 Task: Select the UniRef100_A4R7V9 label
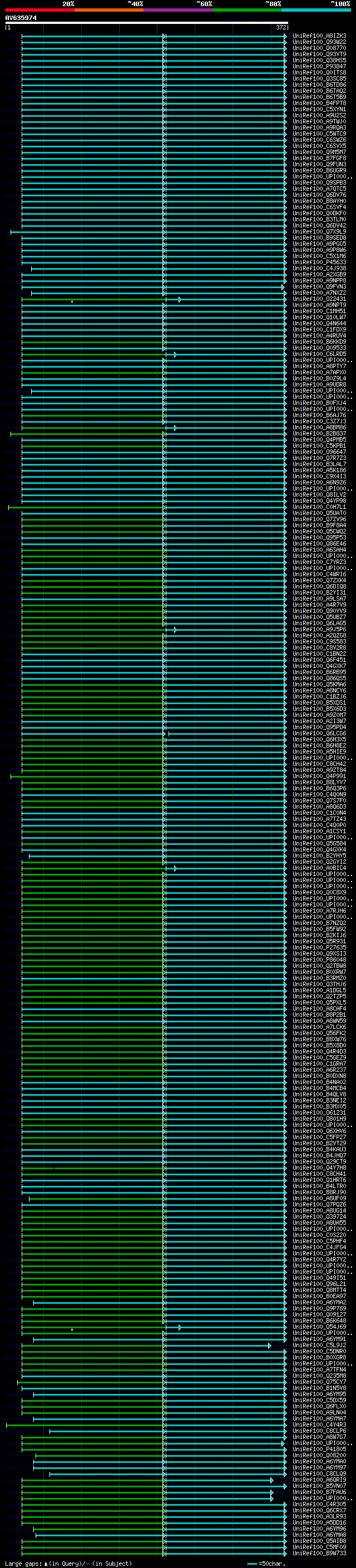(319, 605)
